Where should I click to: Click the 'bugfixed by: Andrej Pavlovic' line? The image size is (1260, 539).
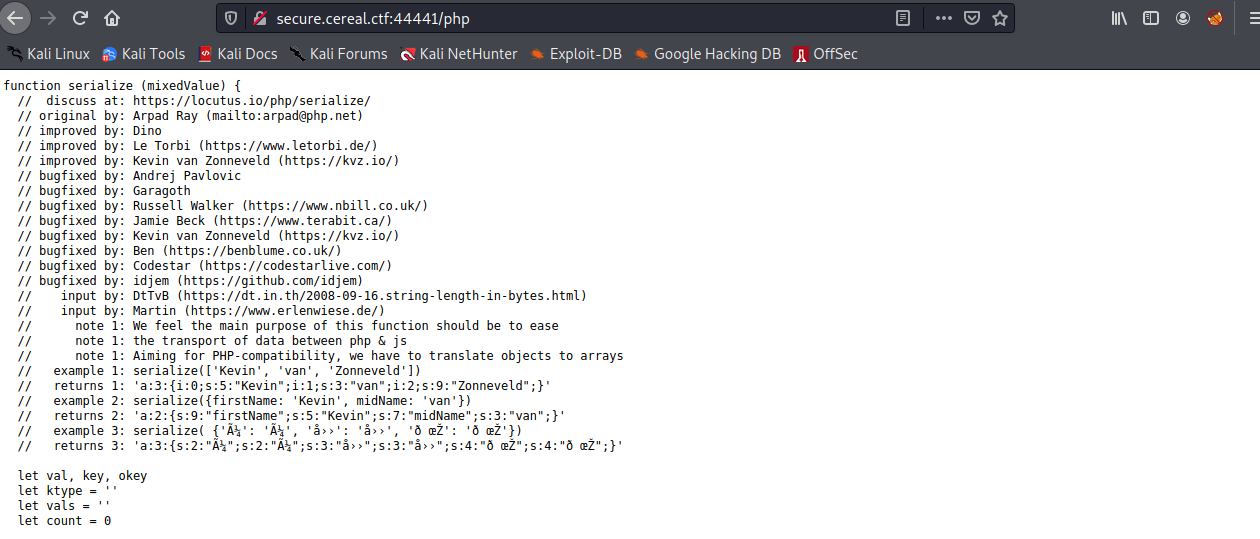(x=129, y=176)
